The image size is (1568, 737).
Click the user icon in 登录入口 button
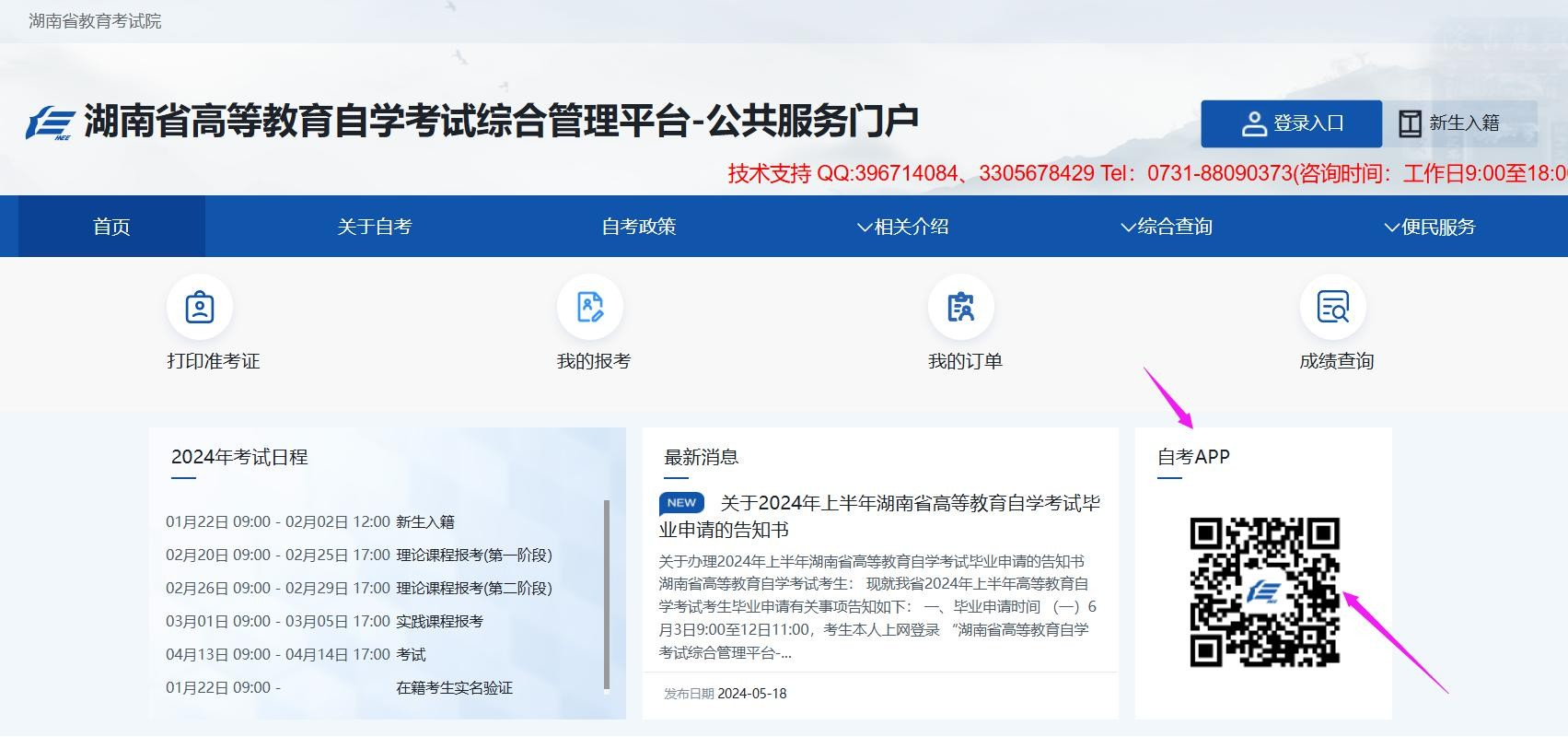pos(1254,124)
